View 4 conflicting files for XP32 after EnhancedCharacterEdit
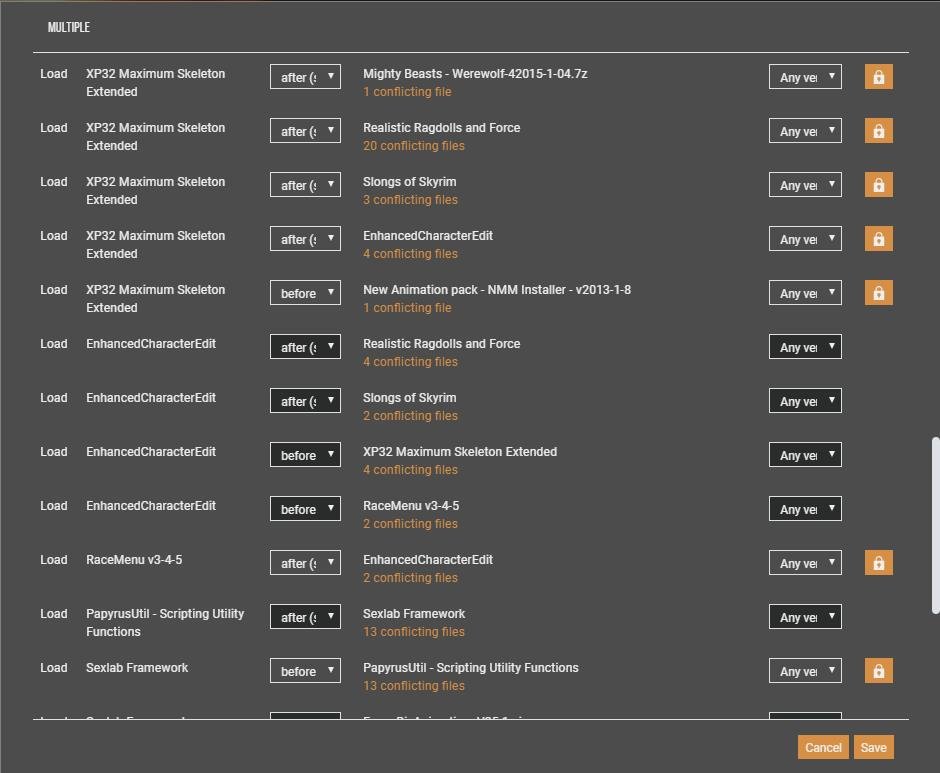The width and height of the screenshot is (940, 773). tap(410, 254)
